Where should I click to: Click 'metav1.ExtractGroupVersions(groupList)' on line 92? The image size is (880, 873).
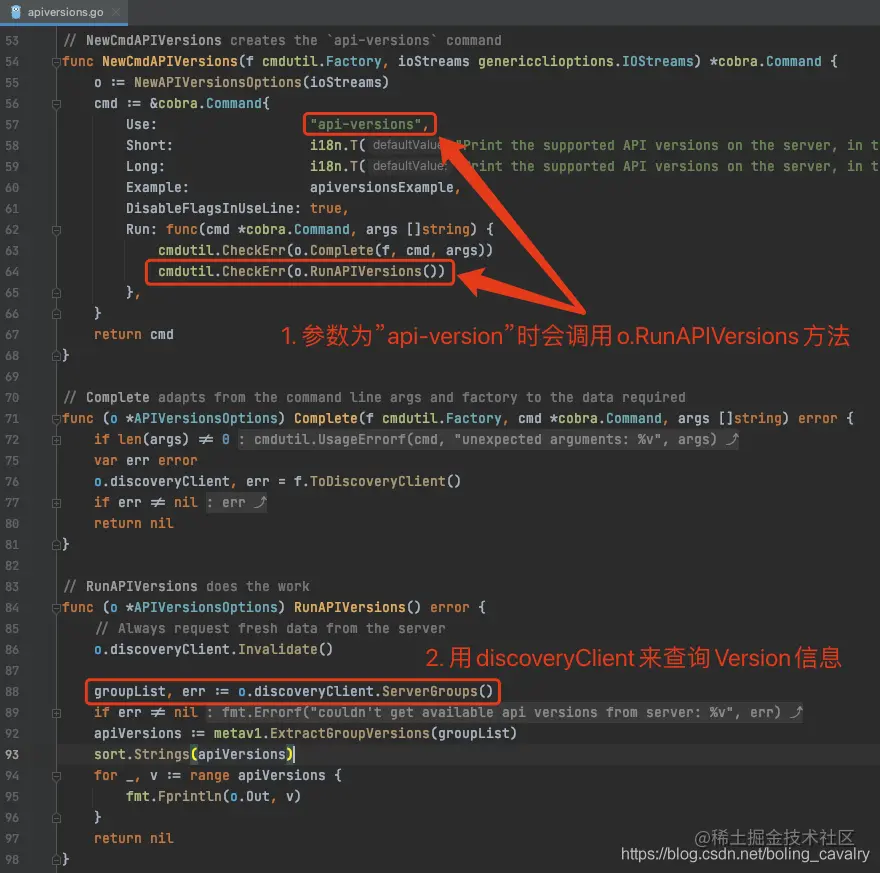(365, 734)
